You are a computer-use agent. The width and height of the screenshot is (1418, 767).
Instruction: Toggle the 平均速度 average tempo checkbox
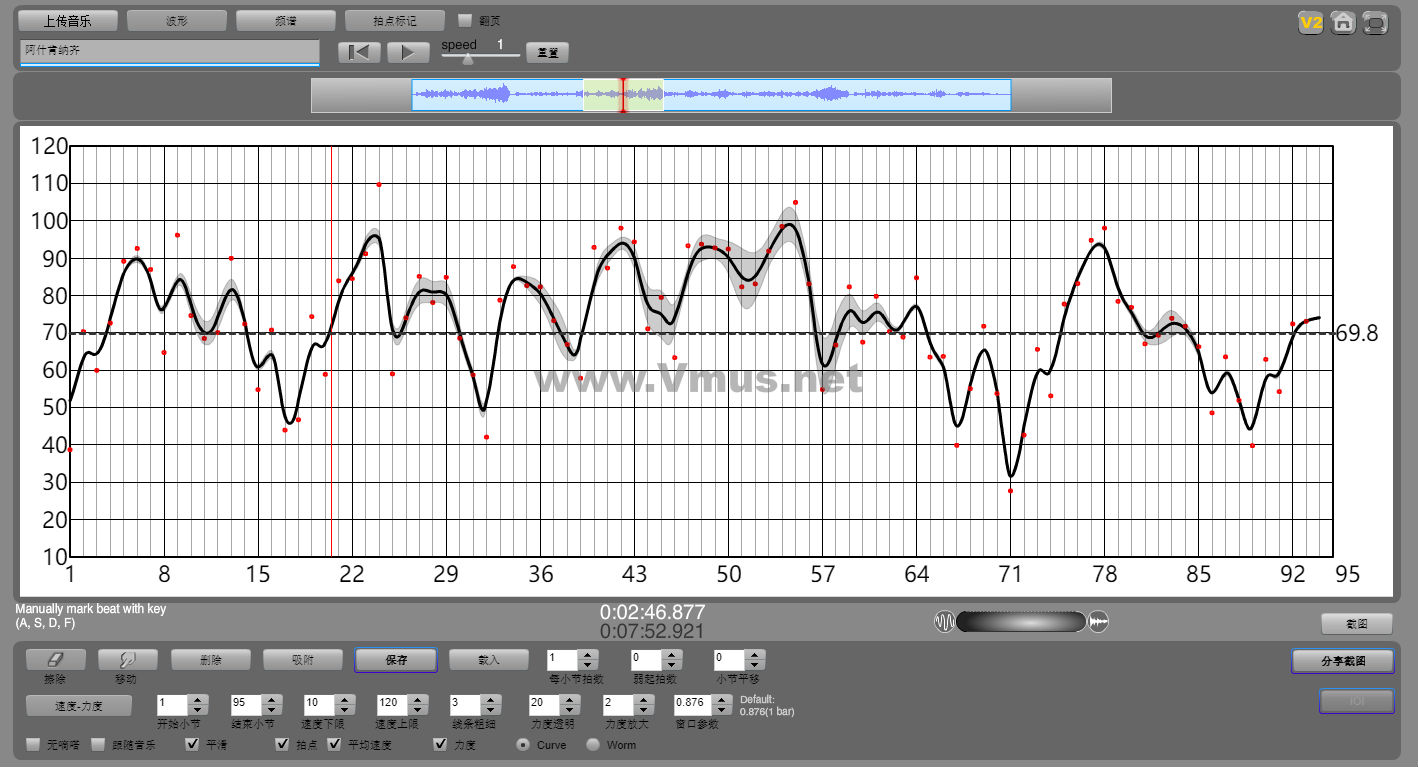click(334, 744)
